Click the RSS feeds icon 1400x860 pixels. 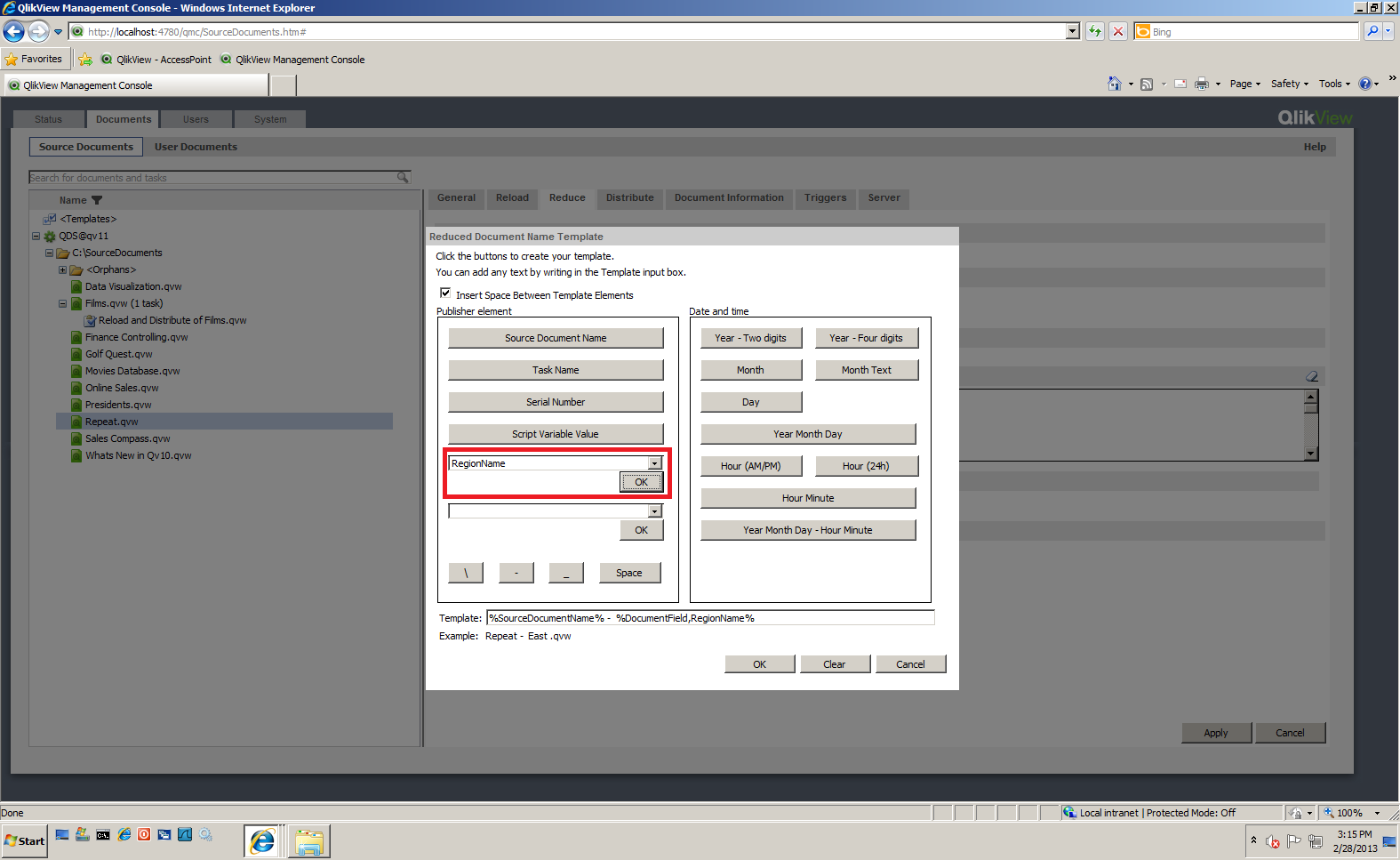click(x=1147, y=84)
